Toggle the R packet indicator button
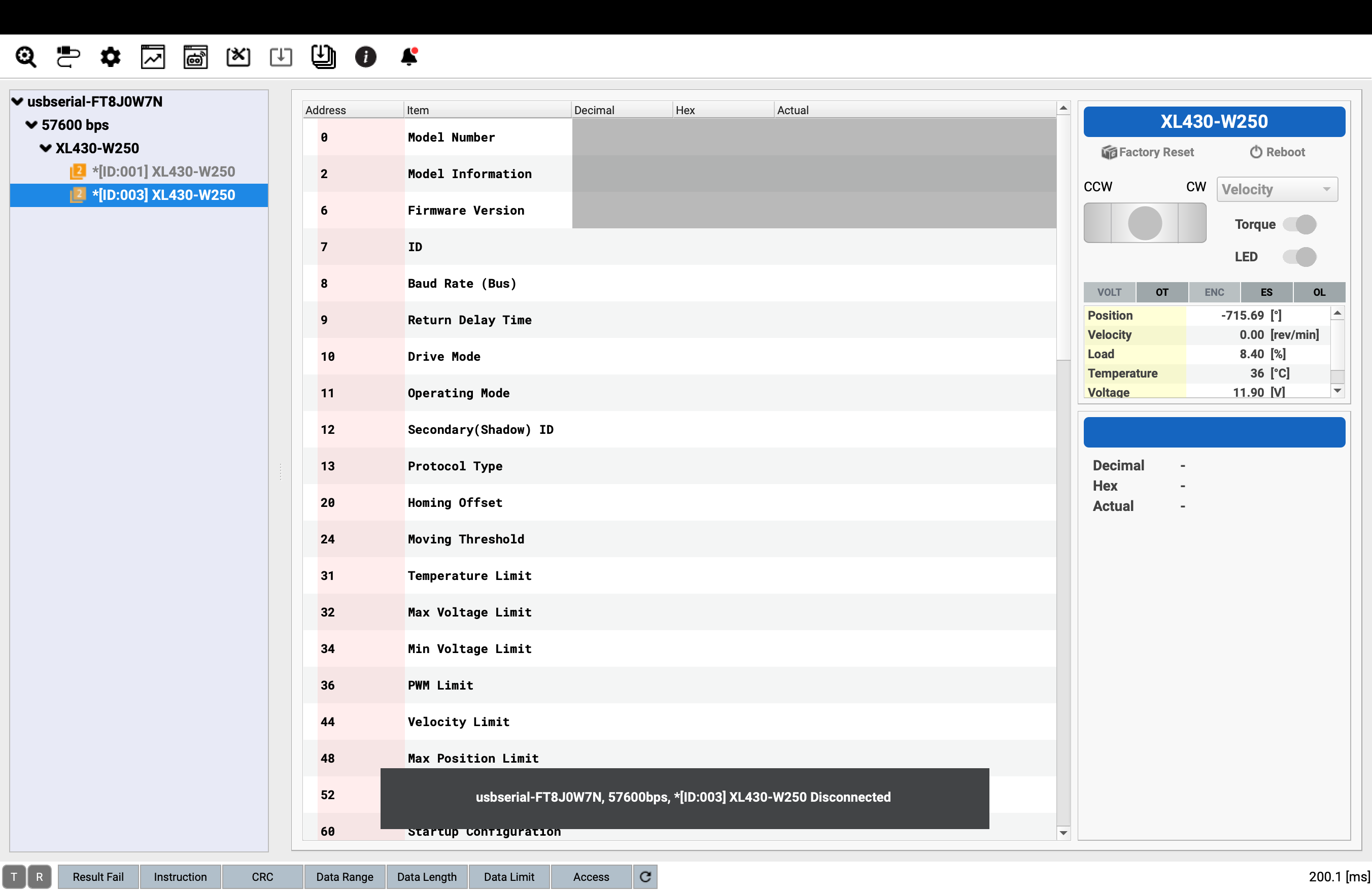This screenshot has height=891, width=1372. (39, 877)
